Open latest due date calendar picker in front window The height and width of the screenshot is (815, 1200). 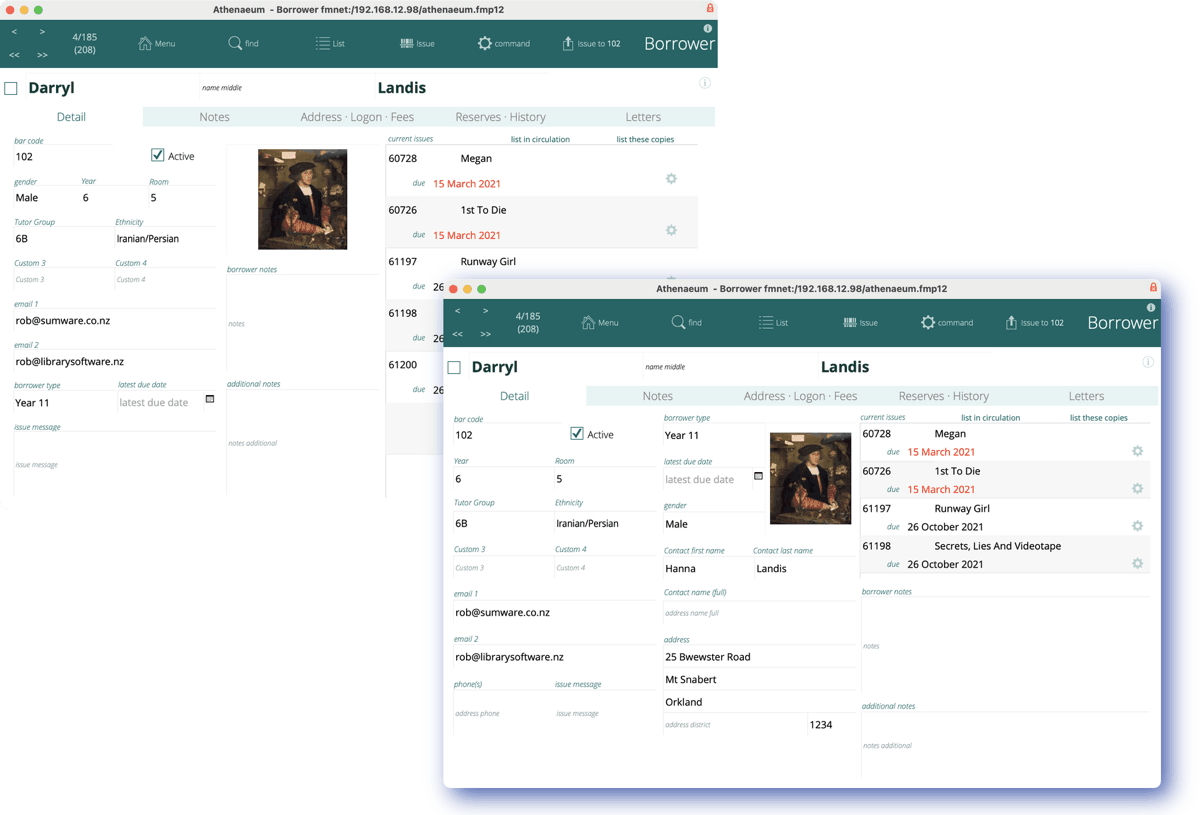tap(758, 477)
